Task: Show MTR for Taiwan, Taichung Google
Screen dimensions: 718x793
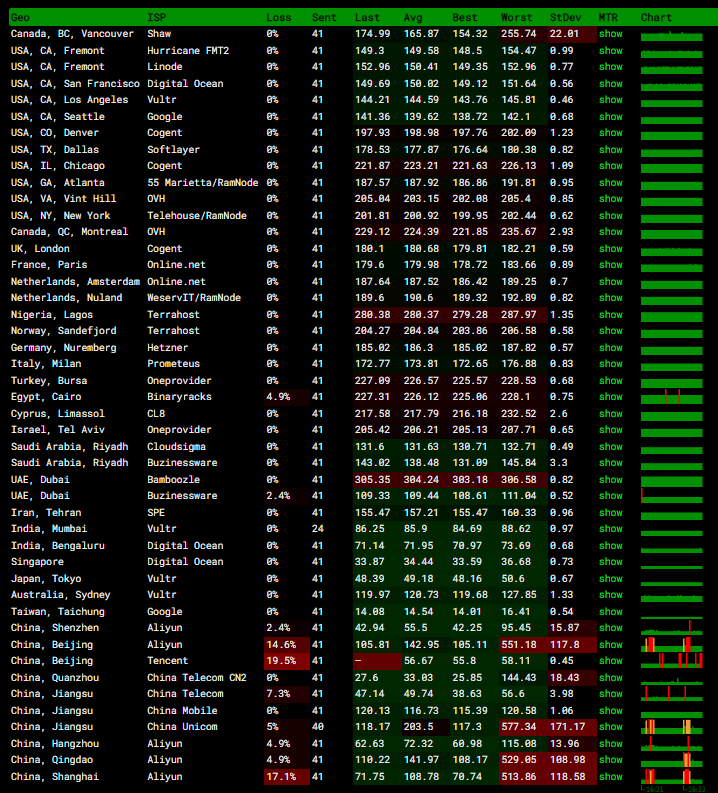Action: [610, 611]
